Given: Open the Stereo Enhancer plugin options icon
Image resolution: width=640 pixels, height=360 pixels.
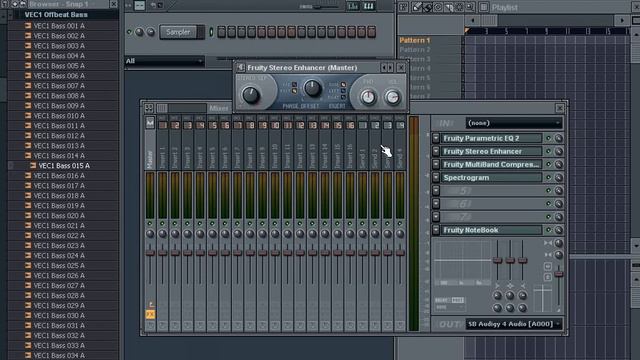Looking at the screenshot, I should click(240, 67).
